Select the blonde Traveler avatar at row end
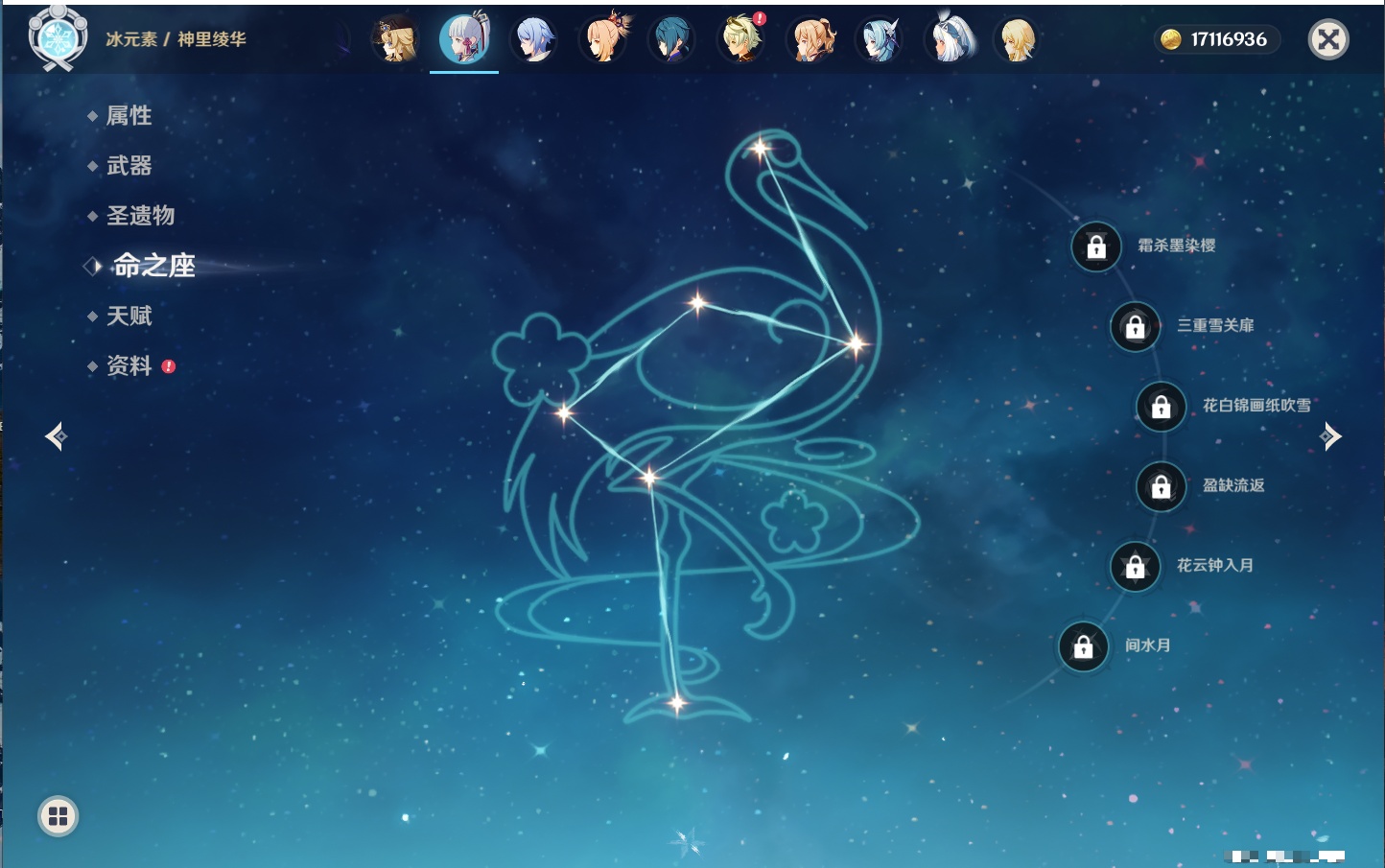 tap(1017, 39)
